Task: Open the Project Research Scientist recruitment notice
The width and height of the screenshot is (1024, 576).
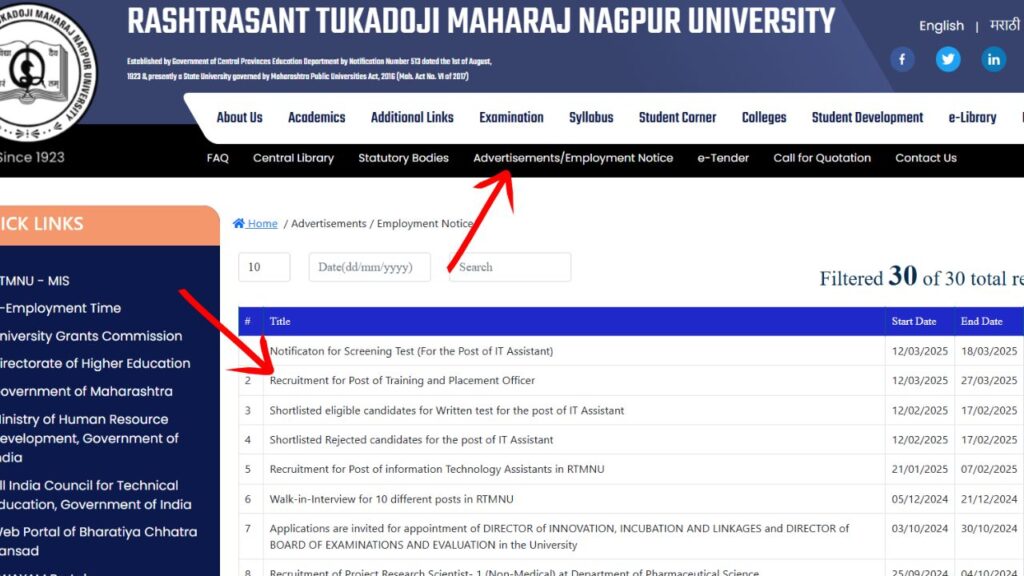Action: [515, 571]
